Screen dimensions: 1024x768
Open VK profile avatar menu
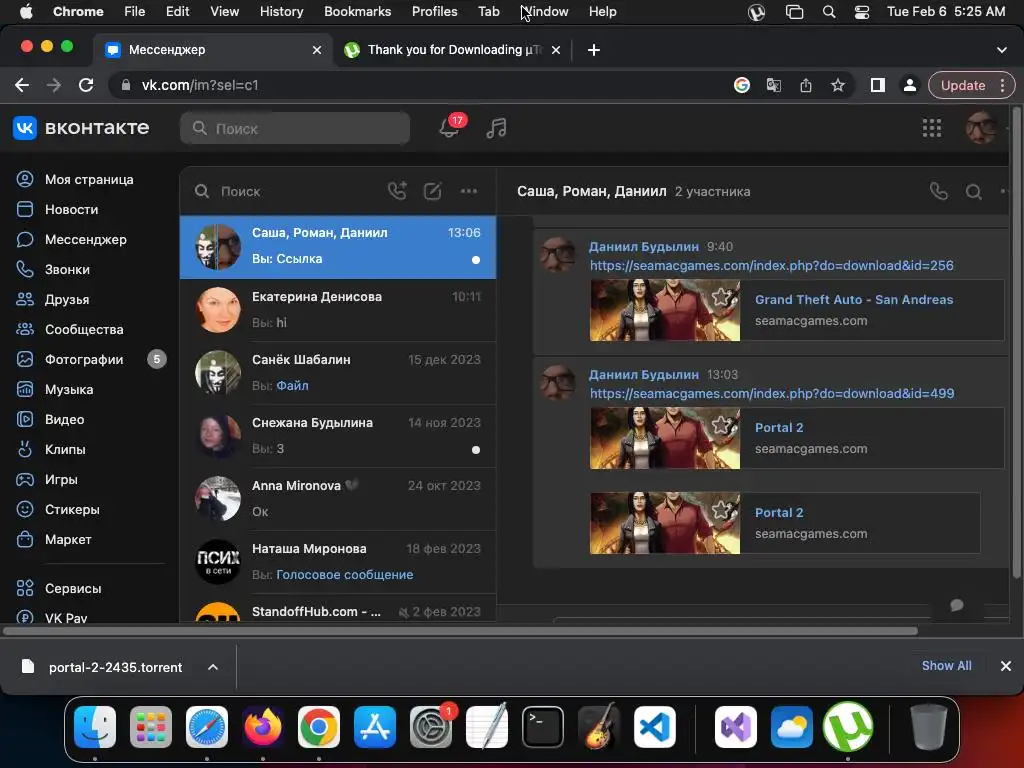click(x=982, y=128)
